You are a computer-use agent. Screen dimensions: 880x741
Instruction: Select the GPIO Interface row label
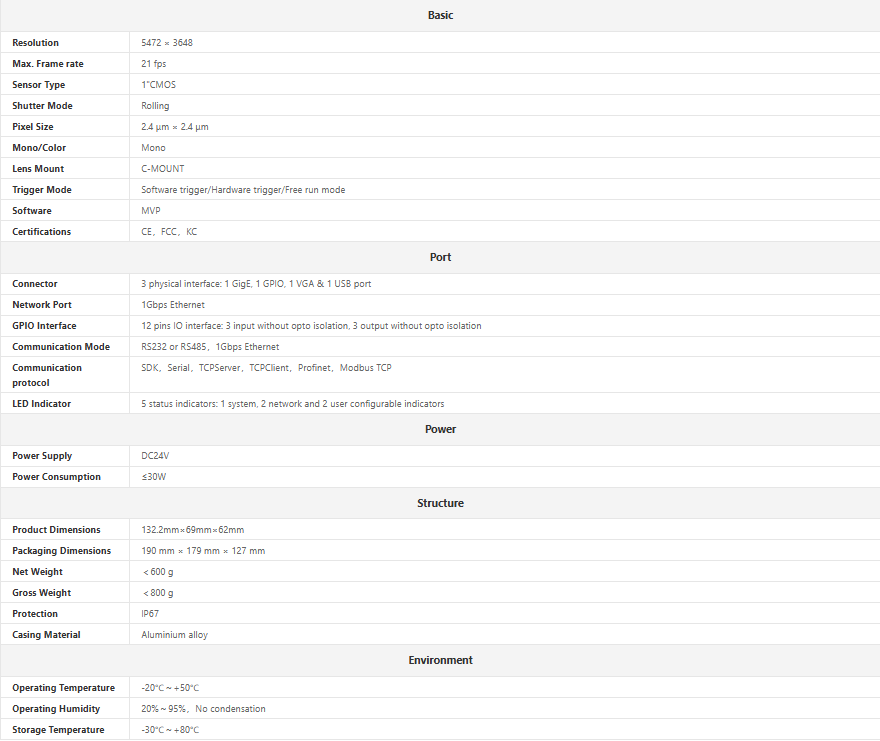click(44, 326)
